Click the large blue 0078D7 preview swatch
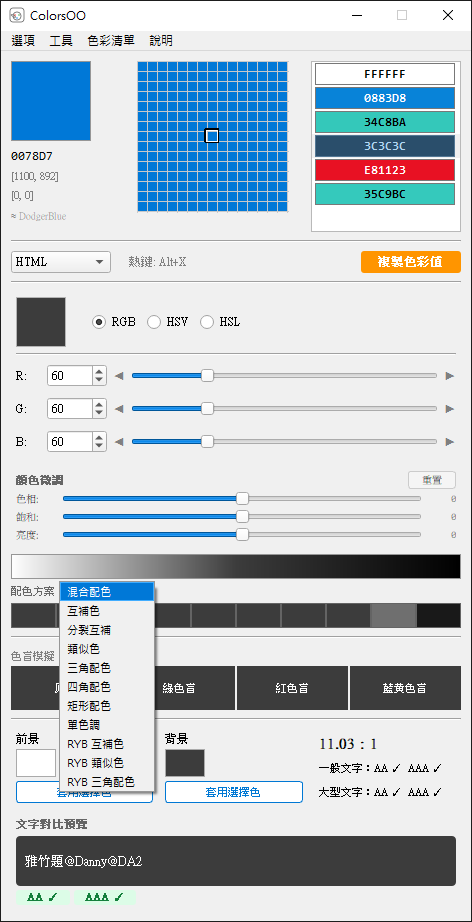 (x=51, y=101)
